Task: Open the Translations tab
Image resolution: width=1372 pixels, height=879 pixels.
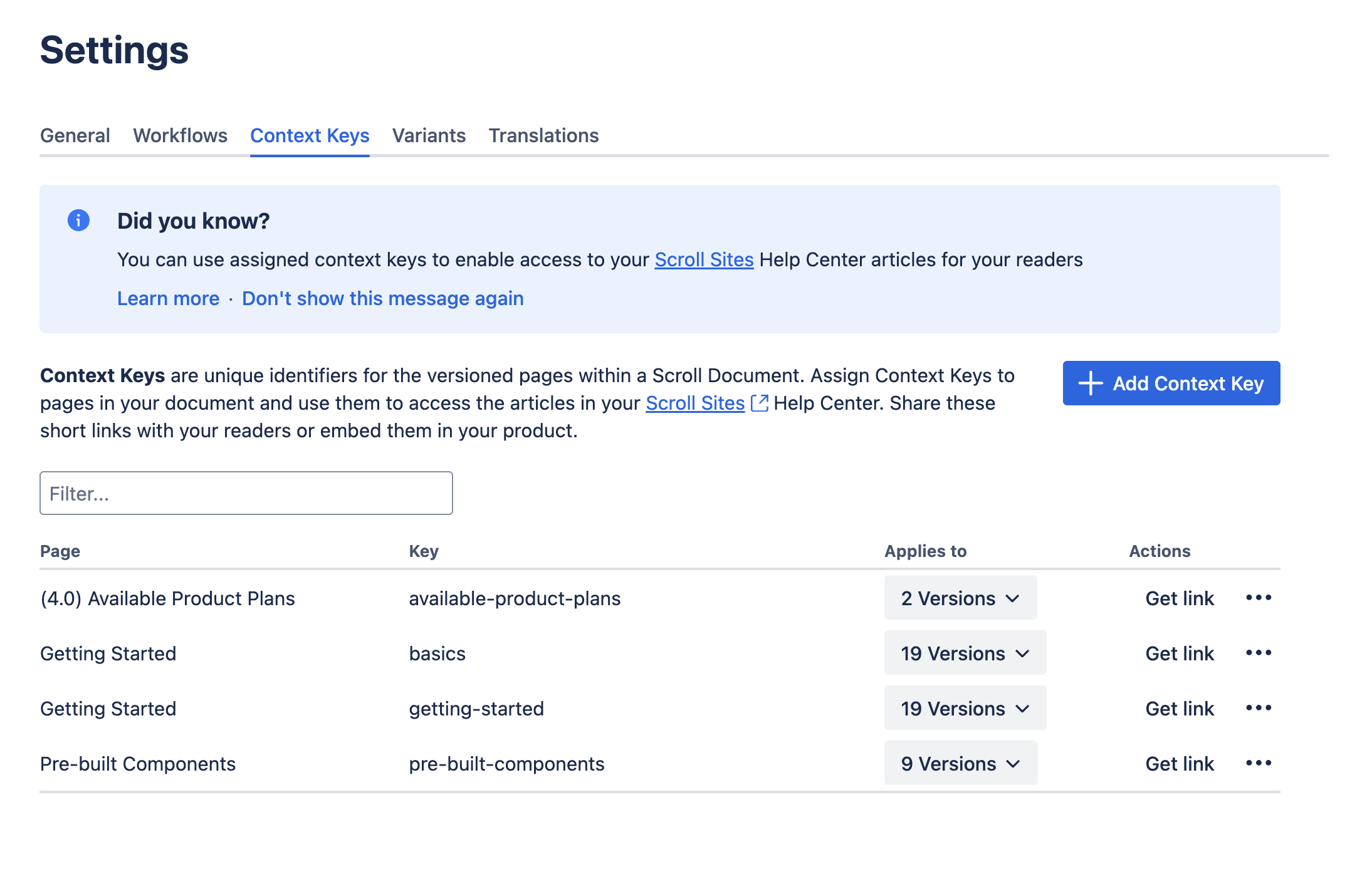Action: pyautogui.click(x=543, y=135)
